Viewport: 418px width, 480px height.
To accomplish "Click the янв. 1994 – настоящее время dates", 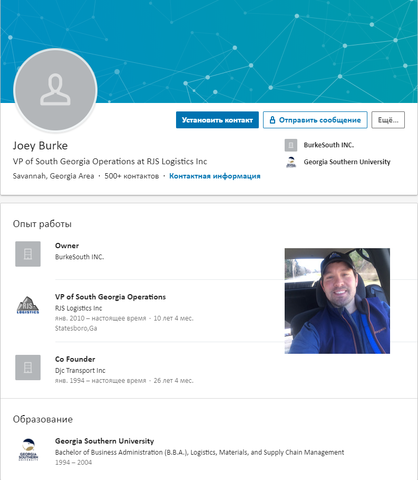I will click(100, 380).
